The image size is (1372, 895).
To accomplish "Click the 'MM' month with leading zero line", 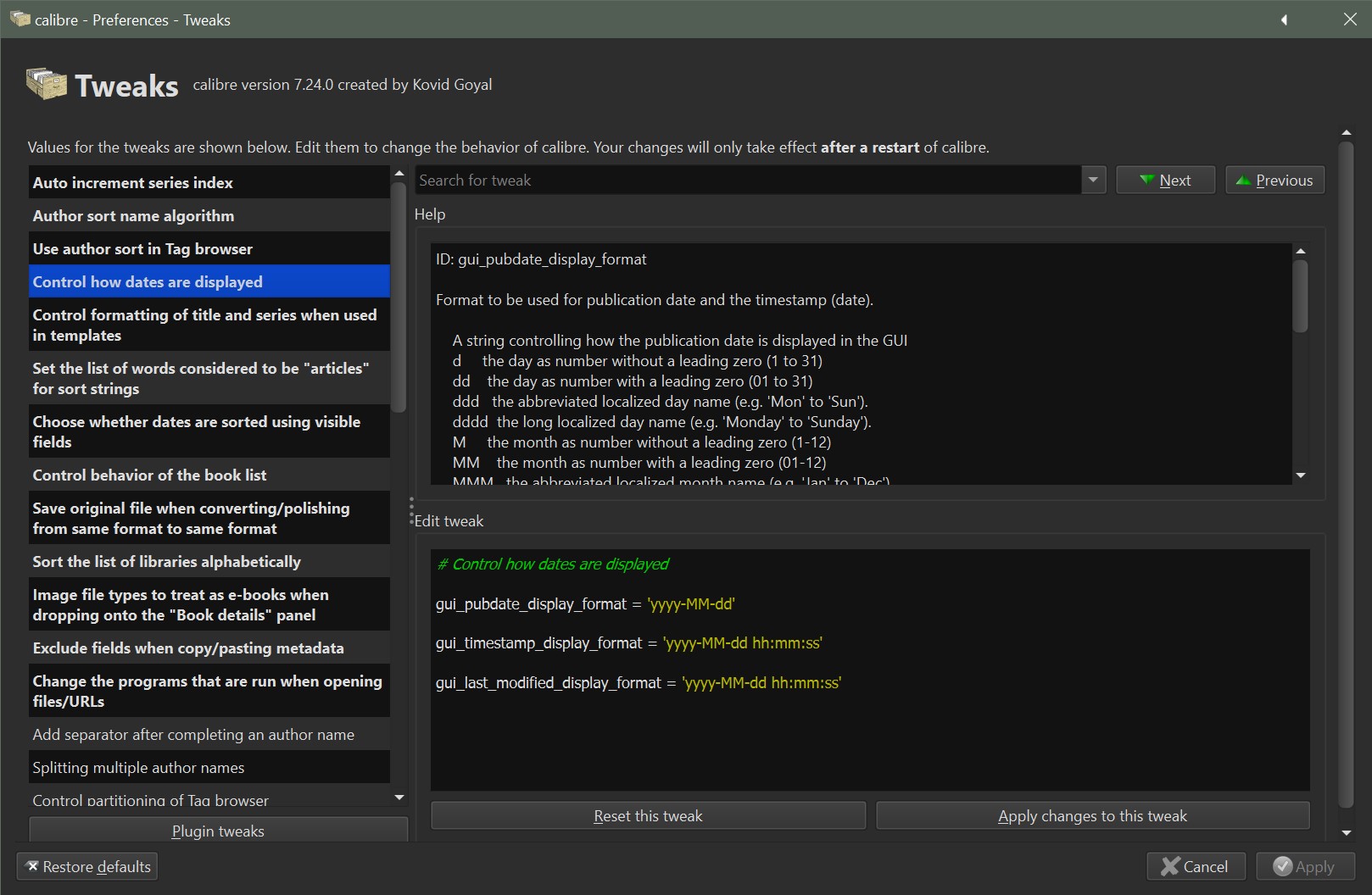I will pos(639,462).
